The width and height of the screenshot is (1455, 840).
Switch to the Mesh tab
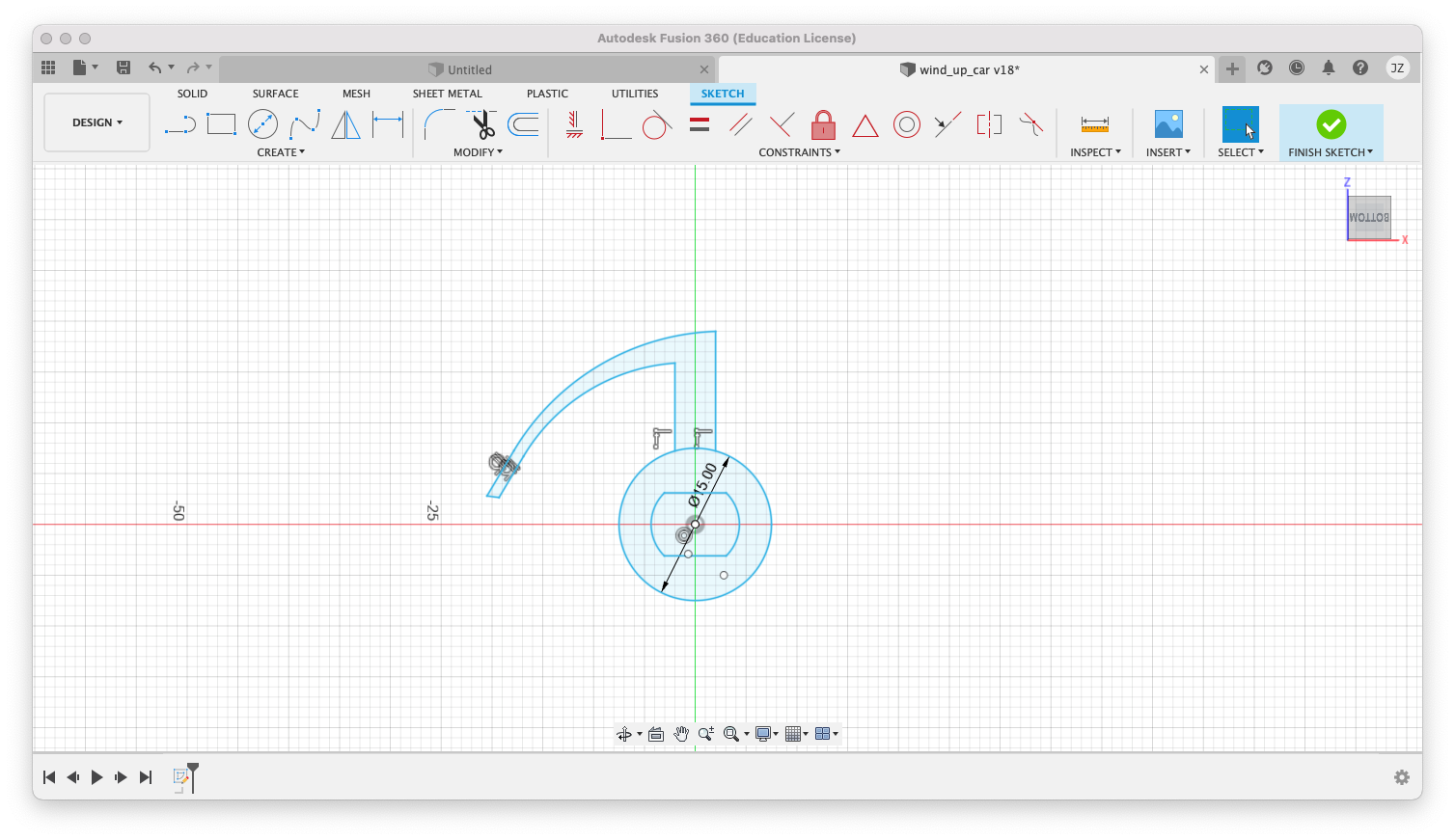pos(356,94)
